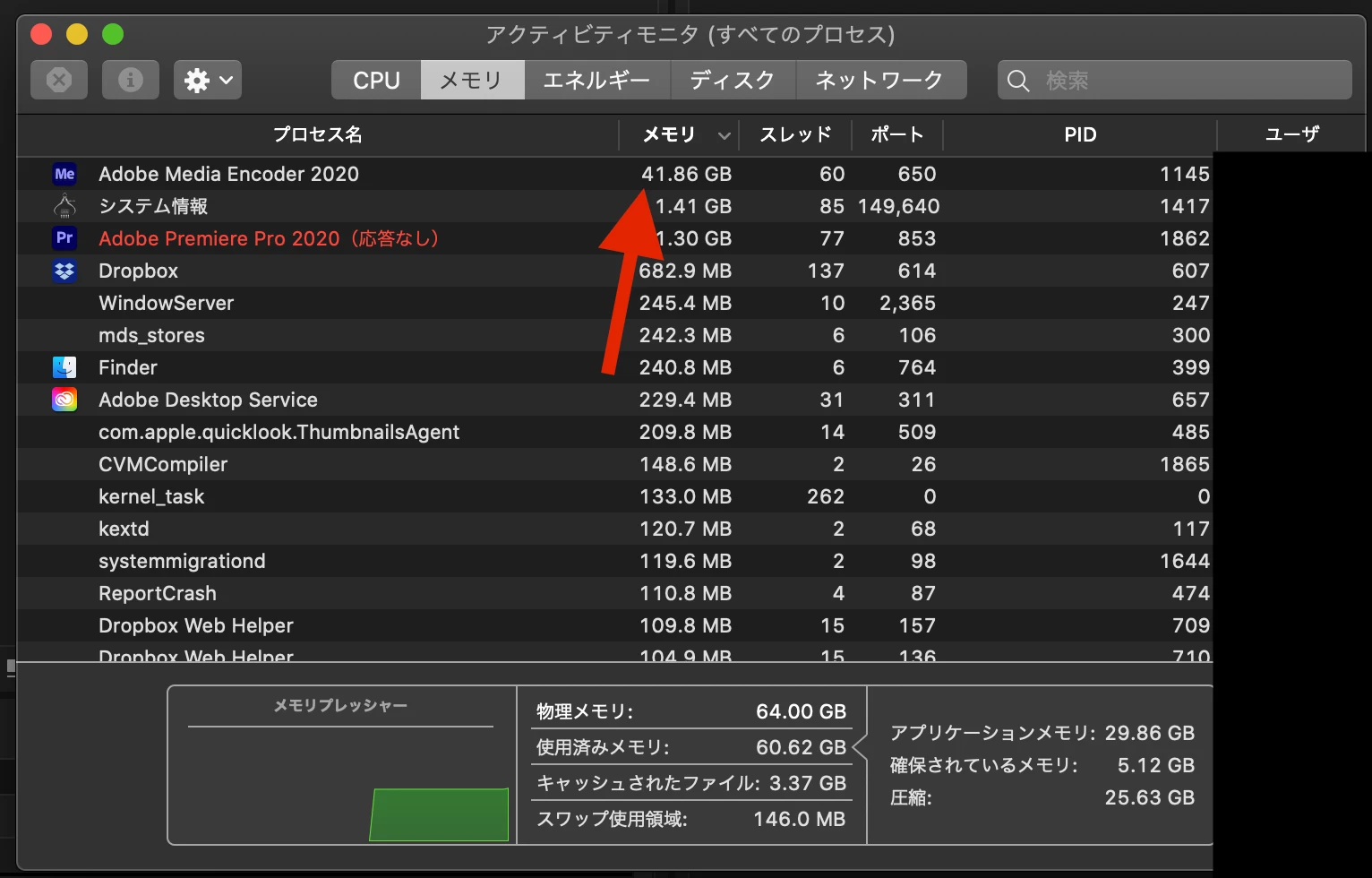Open the ディスク tab
Viewport: 1372px width, 878px height.
[x=733, y=80]
